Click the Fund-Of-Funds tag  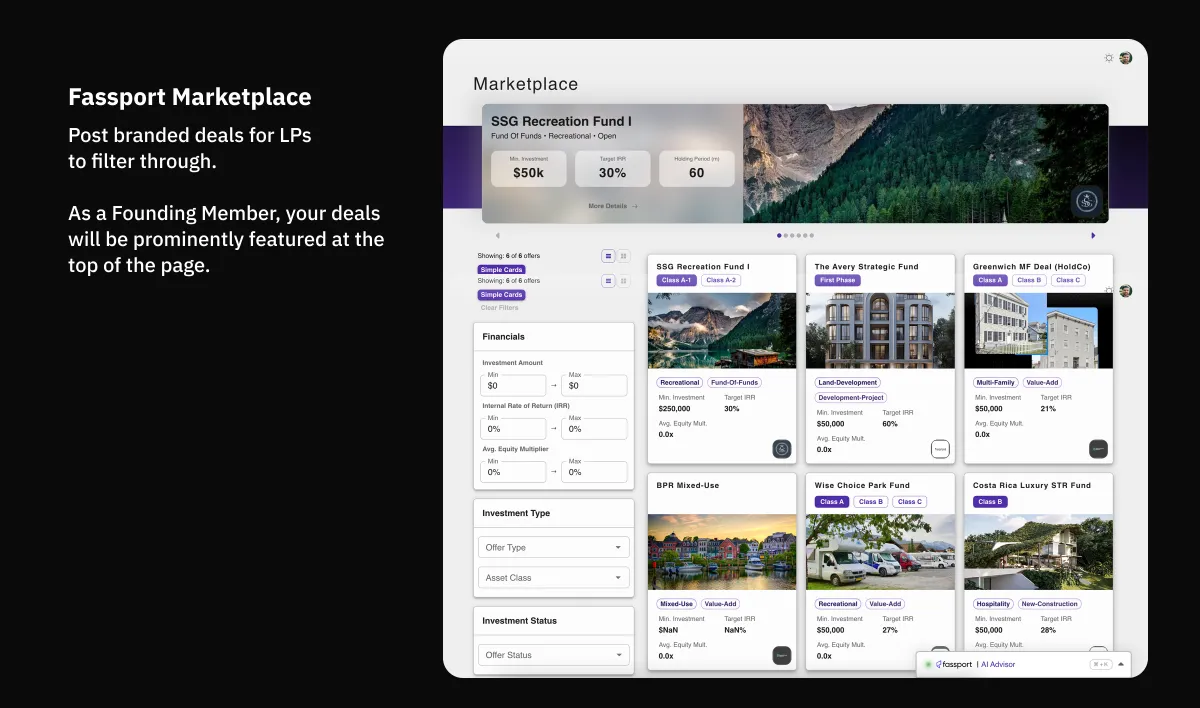734,382
